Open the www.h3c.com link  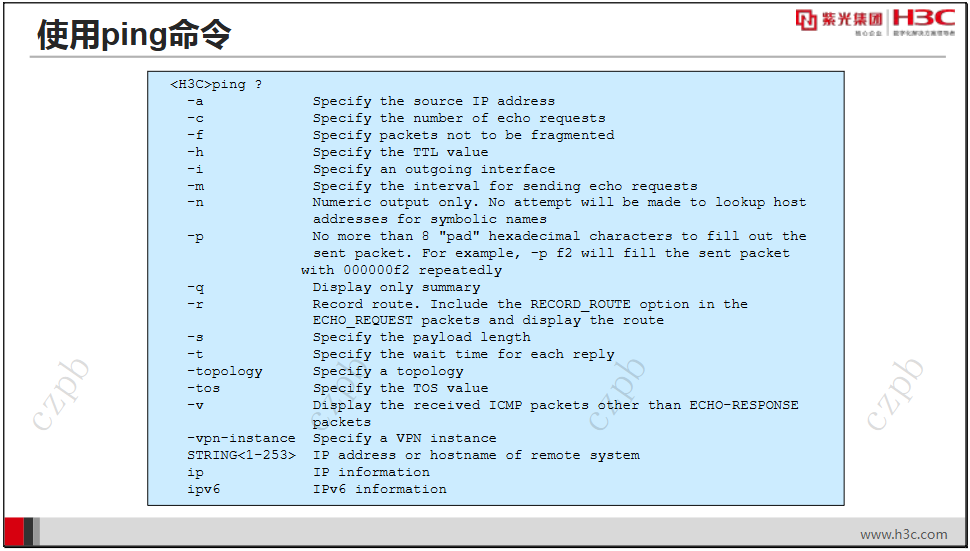(903, 534)
